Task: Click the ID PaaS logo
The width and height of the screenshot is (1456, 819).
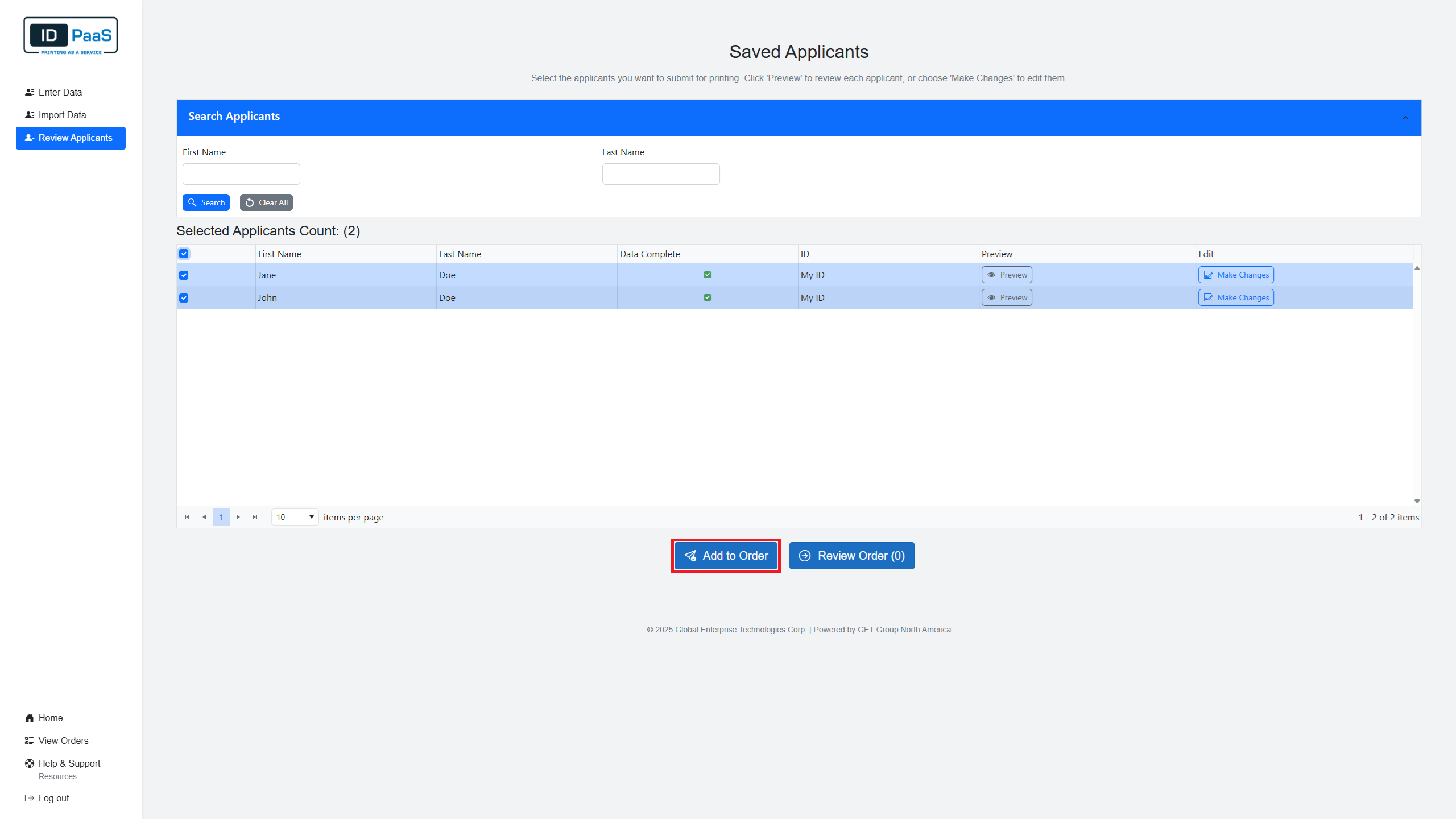Action: (x=71, y=36)
